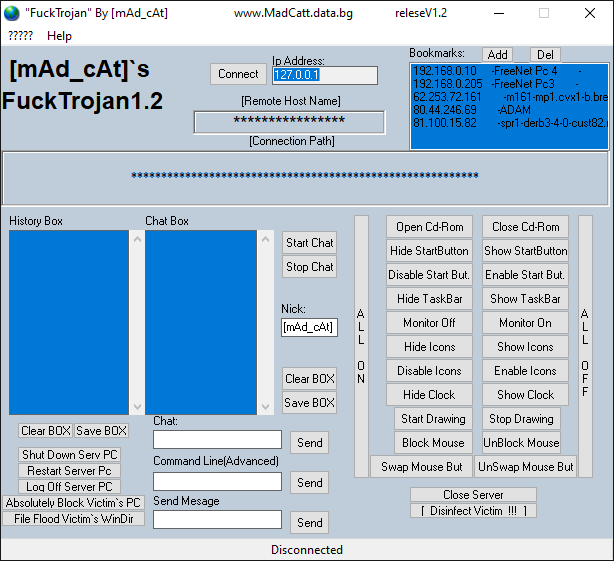
Task: Click the Chat message input field
Action: tap(217, 439)
